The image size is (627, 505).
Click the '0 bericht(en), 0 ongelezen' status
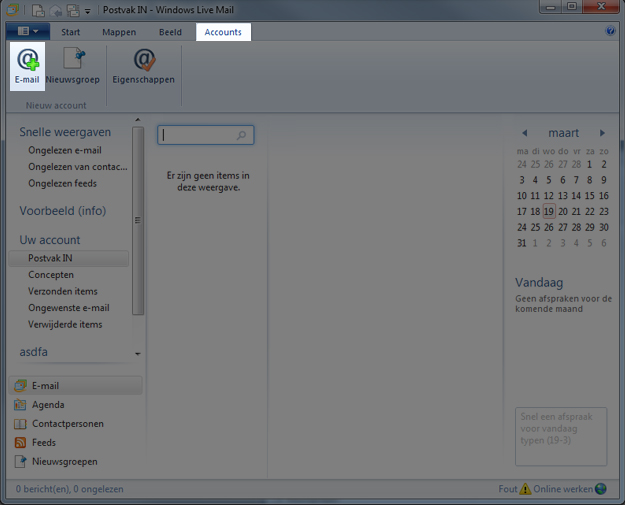tap(70, 489)
